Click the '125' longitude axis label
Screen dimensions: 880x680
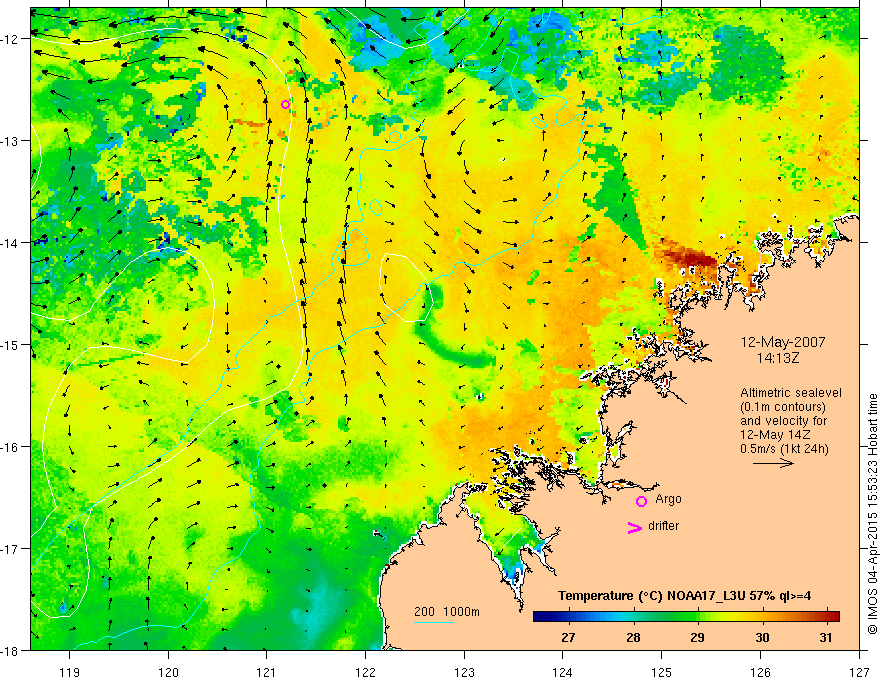click(x=662, y=672)
